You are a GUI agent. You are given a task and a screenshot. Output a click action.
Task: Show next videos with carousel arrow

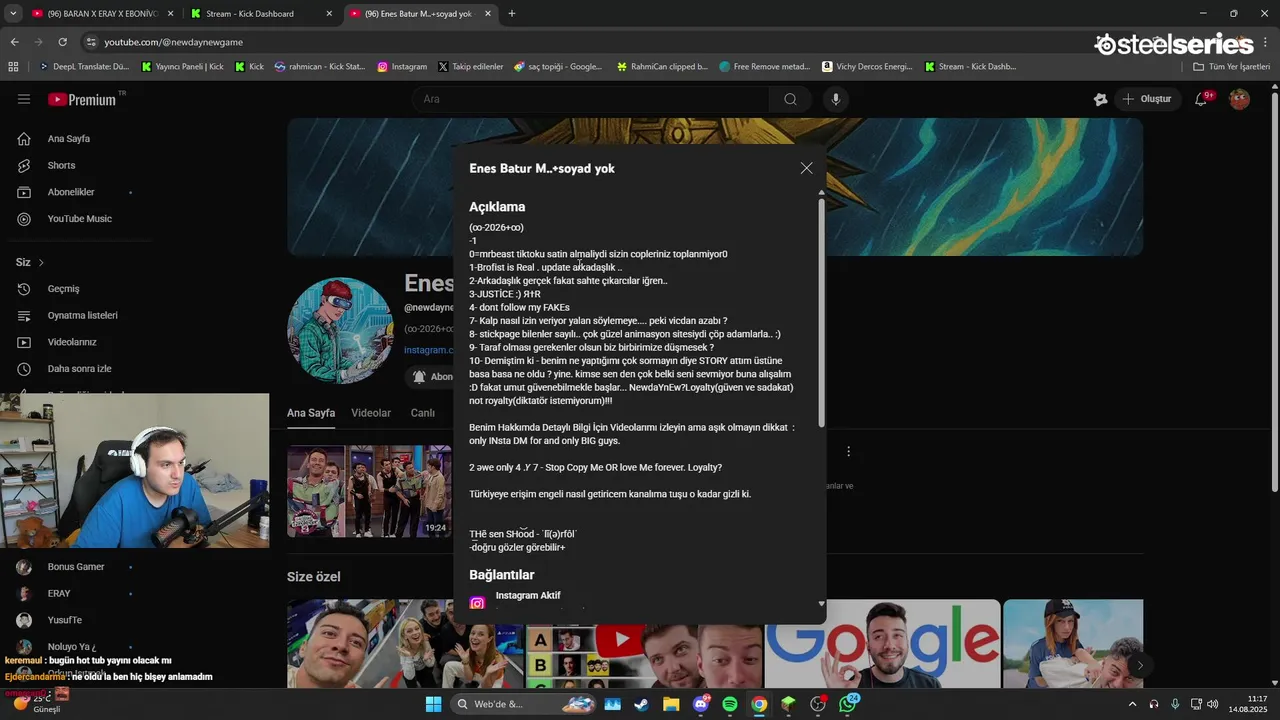tap(1140, 665)
